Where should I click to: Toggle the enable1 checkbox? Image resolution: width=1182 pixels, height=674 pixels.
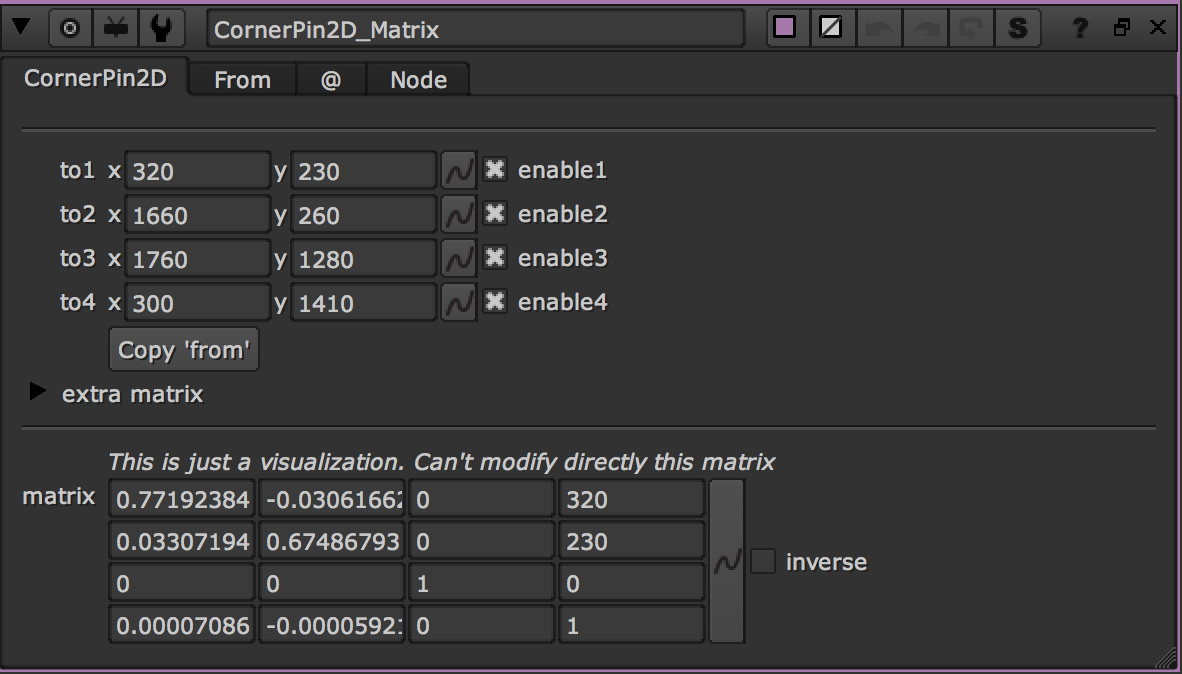(x=495, y=170)
